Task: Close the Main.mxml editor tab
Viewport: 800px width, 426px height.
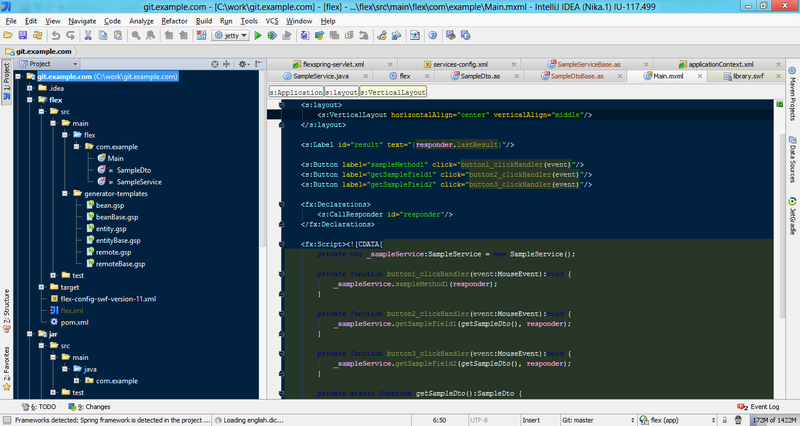Action: click(x=700, y=76)
